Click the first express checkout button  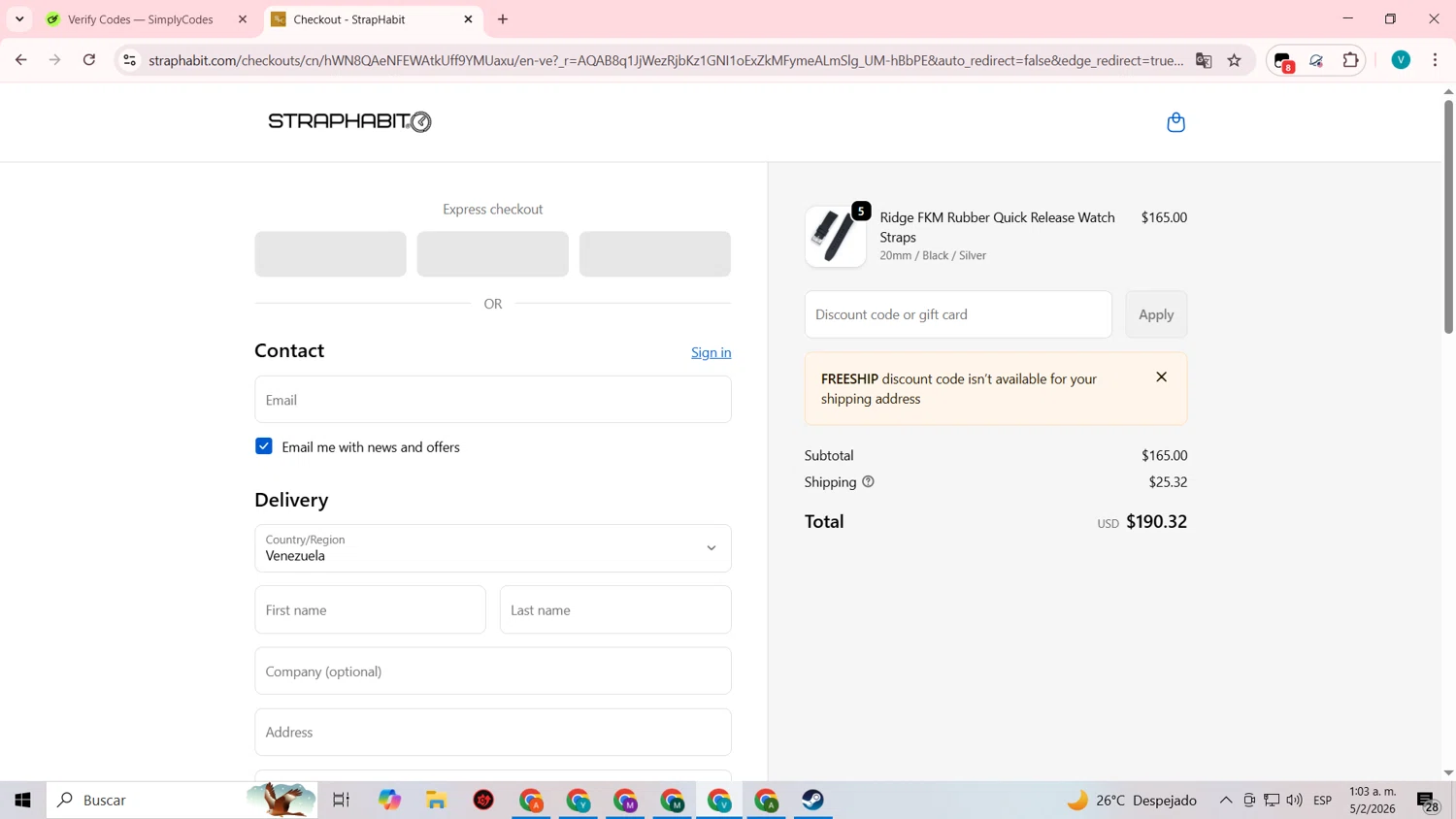pyautogui.click(x=330, y=254)
